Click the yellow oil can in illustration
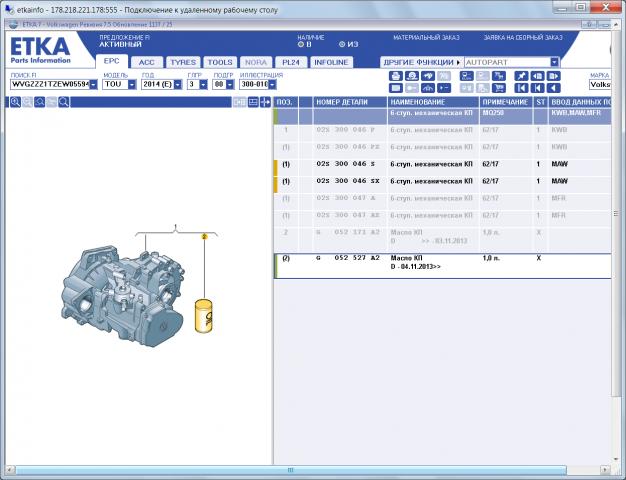Screen dimensions: 626x480 coord(204,316)
